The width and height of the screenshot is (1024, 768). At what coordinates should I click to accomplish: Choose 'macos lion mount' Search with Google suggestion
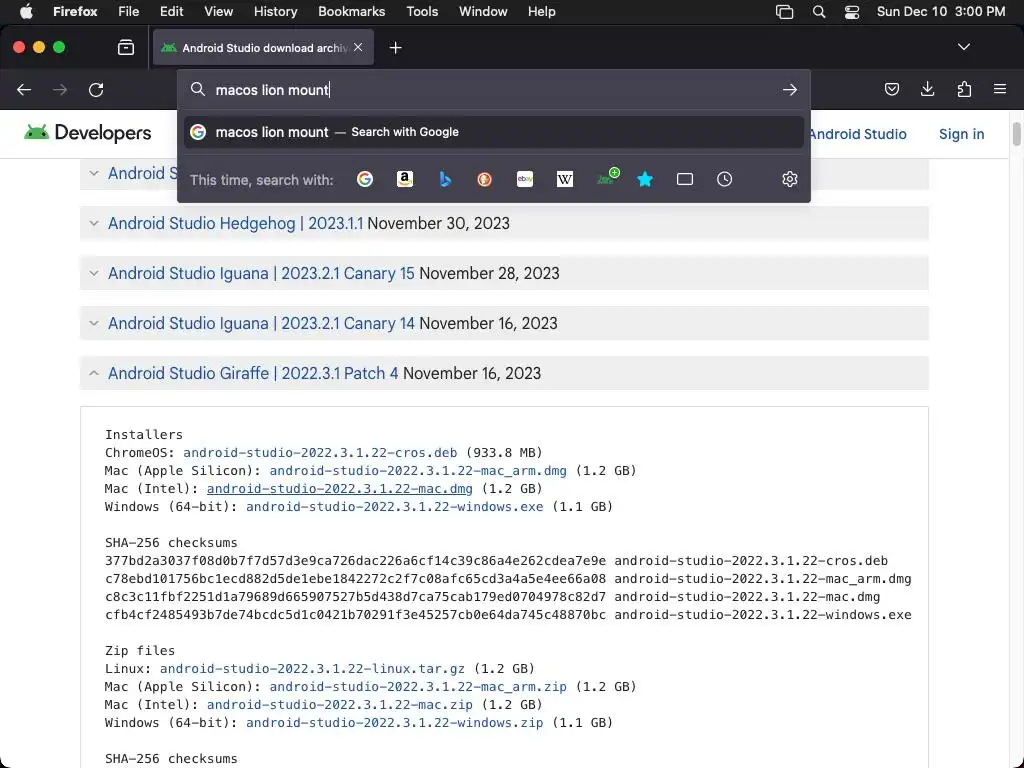(493, 132)
